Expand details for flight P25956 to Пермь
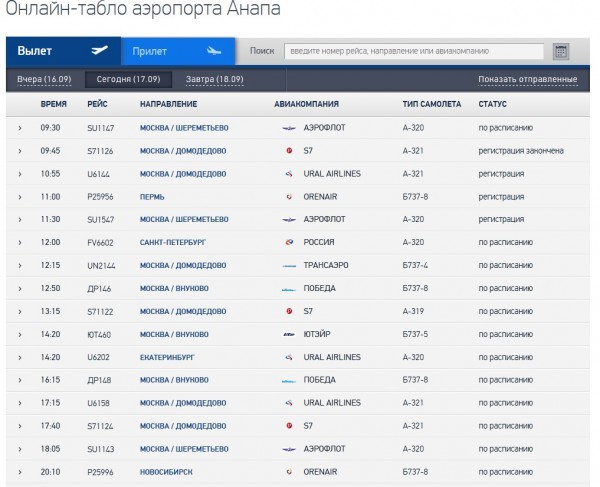 pos(19,197)
